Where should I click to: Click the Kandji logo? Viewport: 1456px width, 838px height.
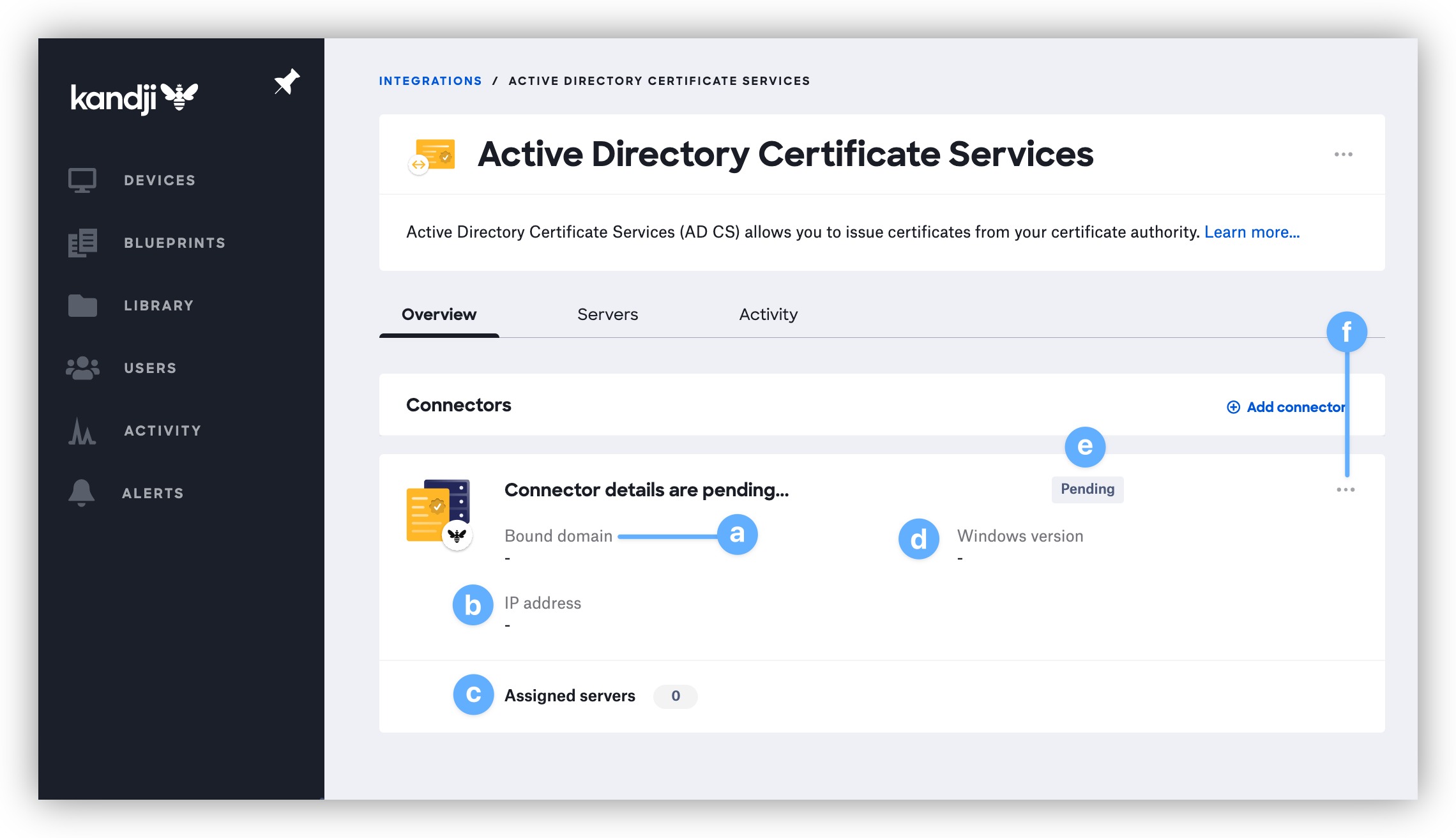134,98
